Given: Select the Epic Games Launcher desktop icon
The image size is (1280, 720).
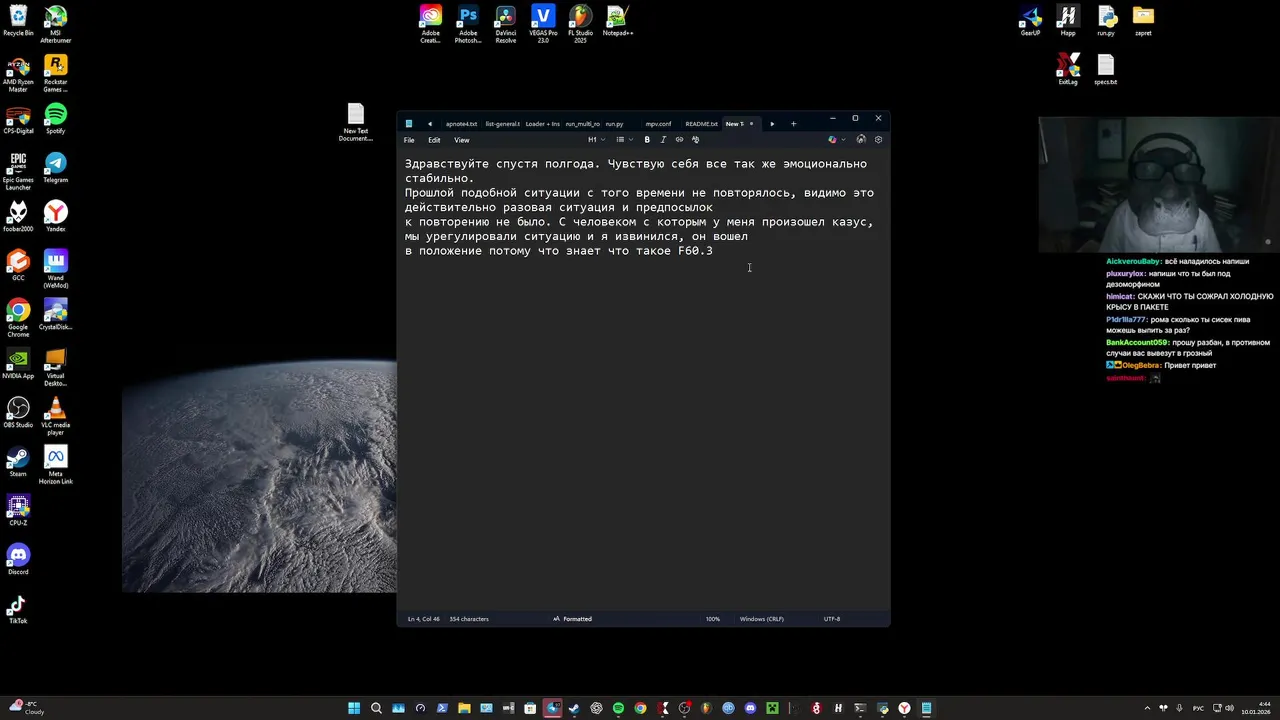Looking at the screenshot, I should pyautogui.click(x=18, y=171).
